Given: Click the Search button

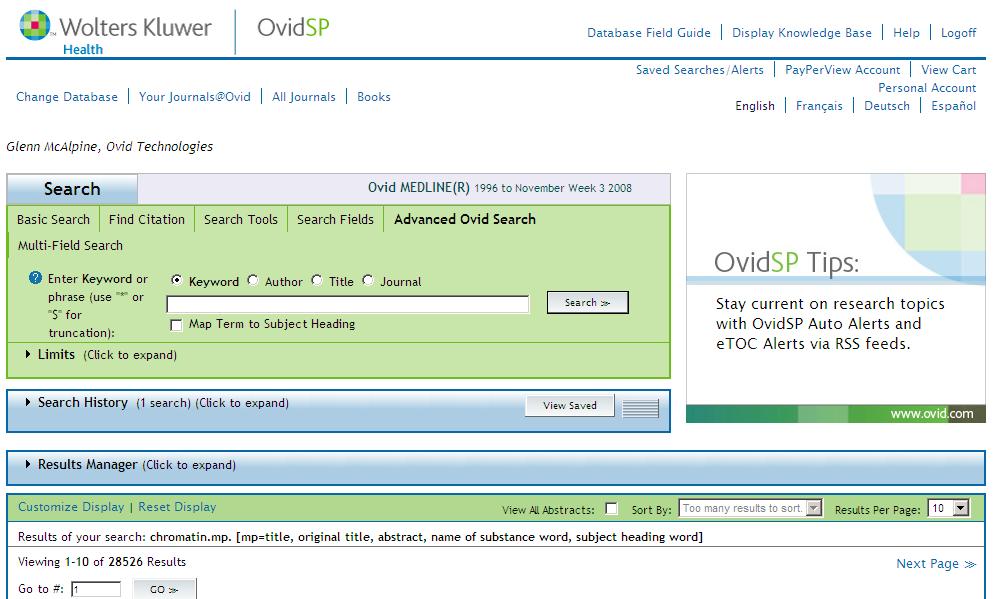Looking at the screenshot, I should (588, 303).
